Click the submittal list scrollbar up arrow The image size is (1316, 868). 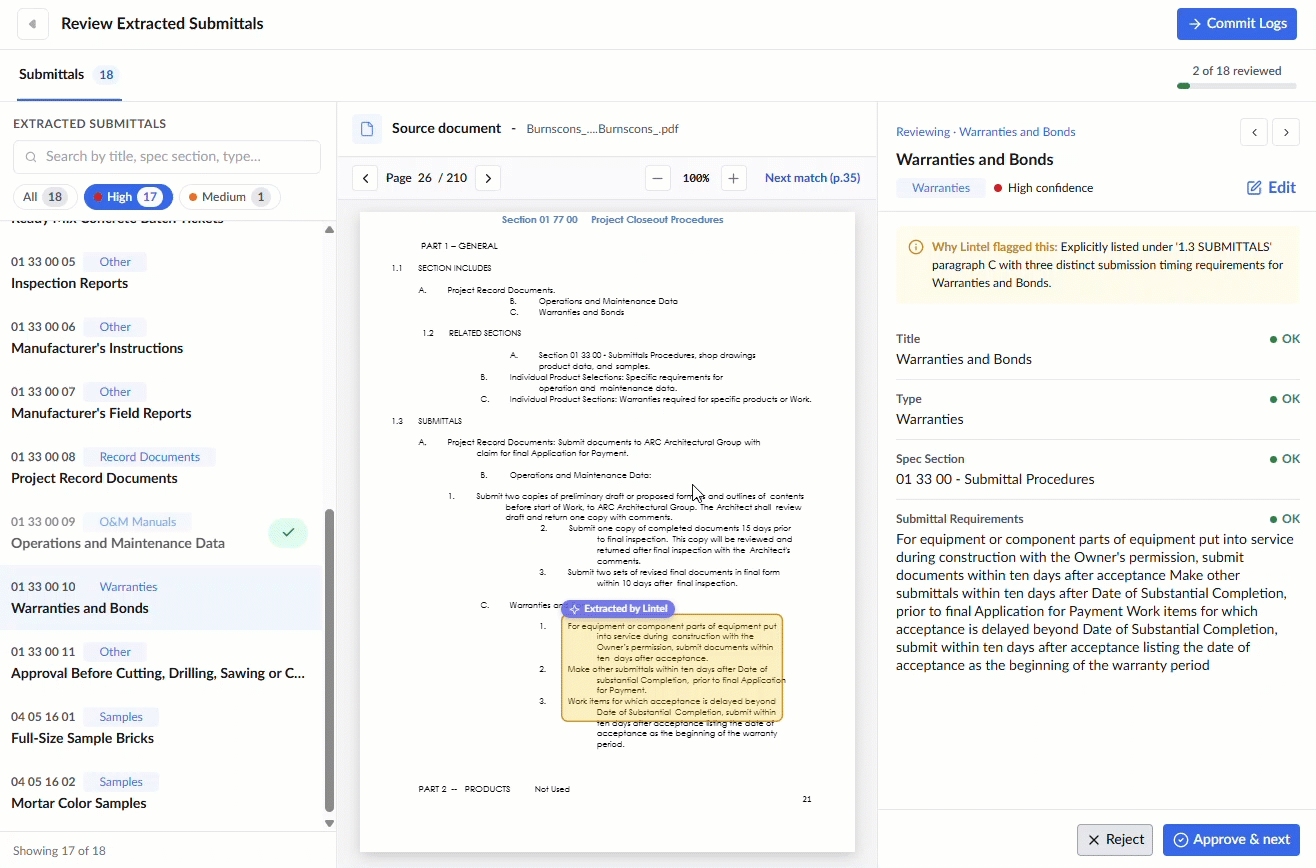pyautogui.click(x=330, y=230)
